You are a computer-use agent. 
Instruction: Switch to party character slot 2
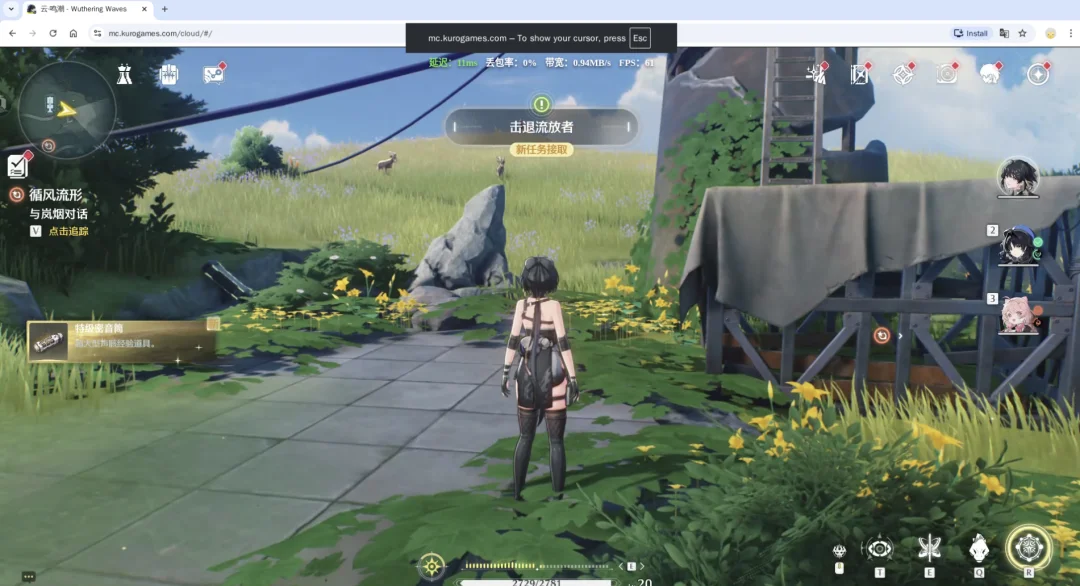(x=1018, y=246)
